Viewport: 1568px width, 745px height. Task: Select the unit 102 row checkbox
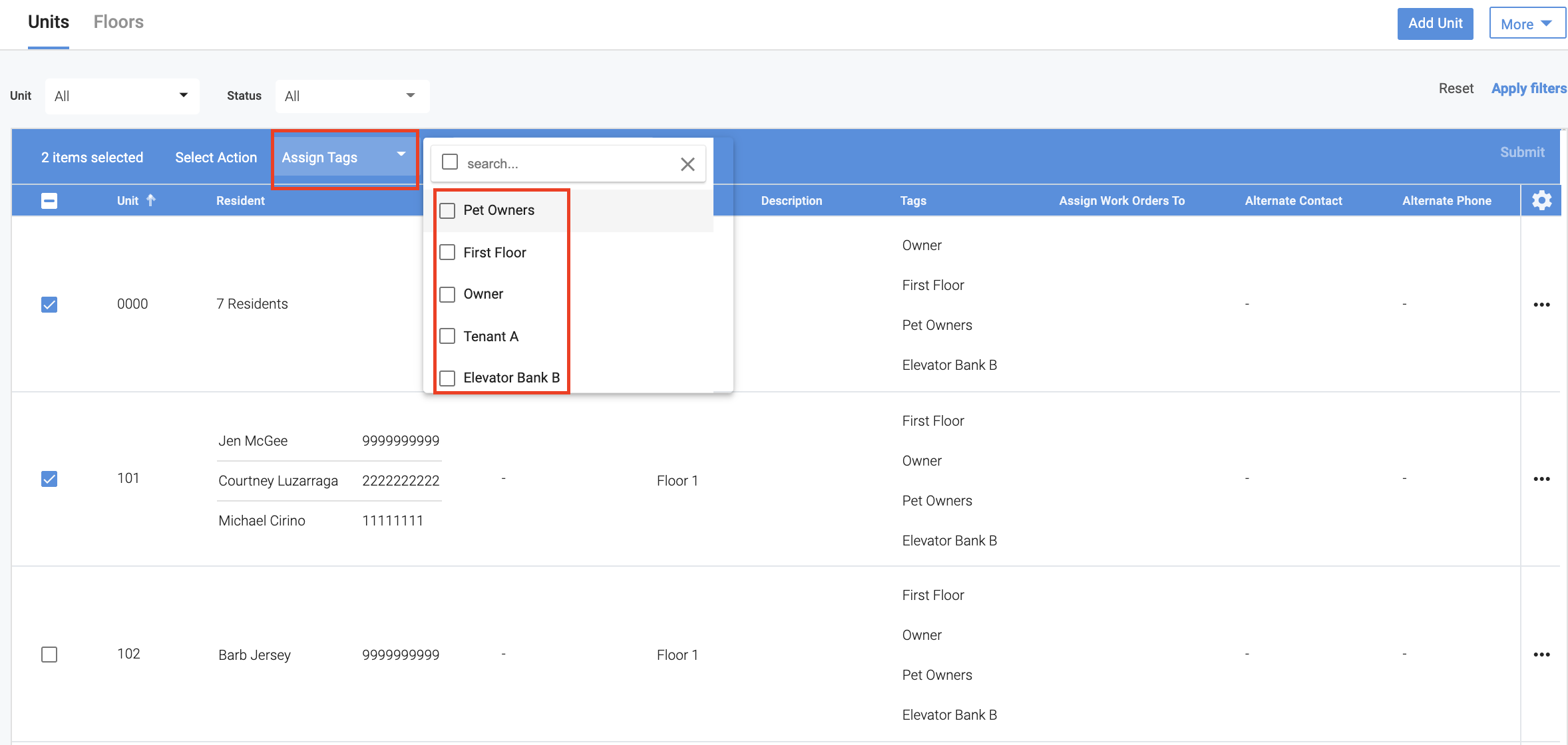pos(49,655)
